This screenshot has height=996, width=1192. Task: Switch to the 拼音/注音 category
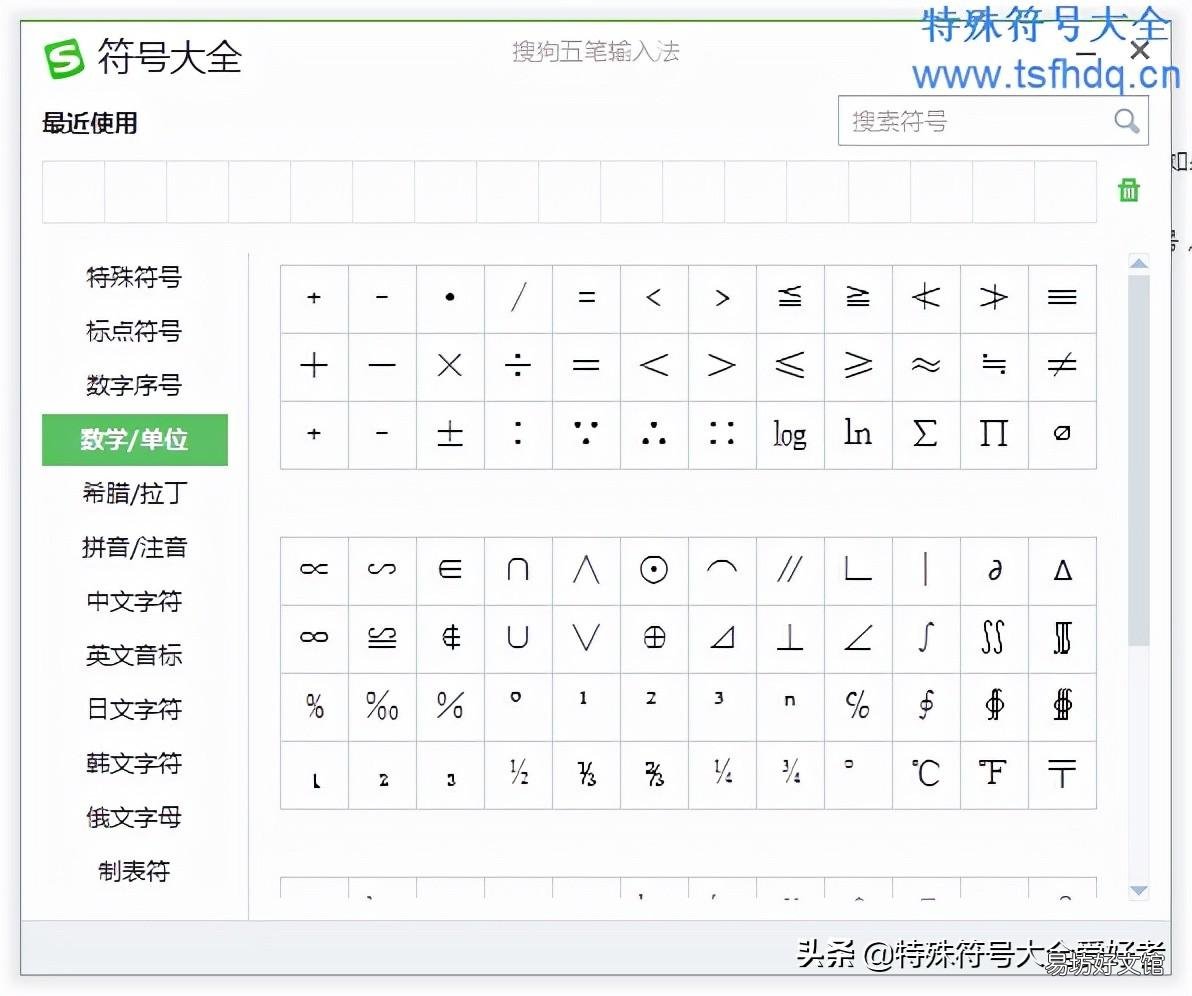coord(134,547)
